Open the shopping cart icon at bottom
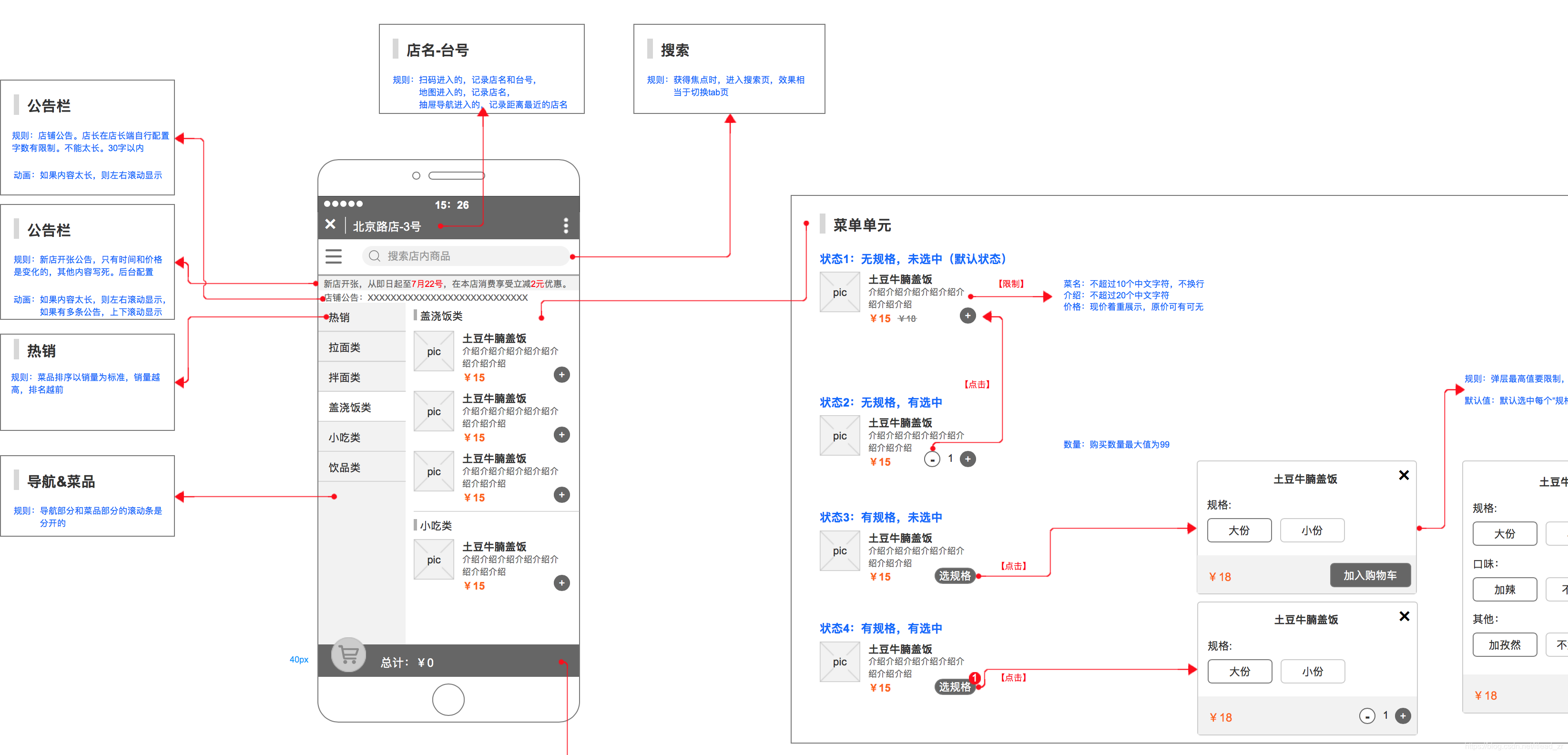The image size is (1568, 755). tap(349, 655)
